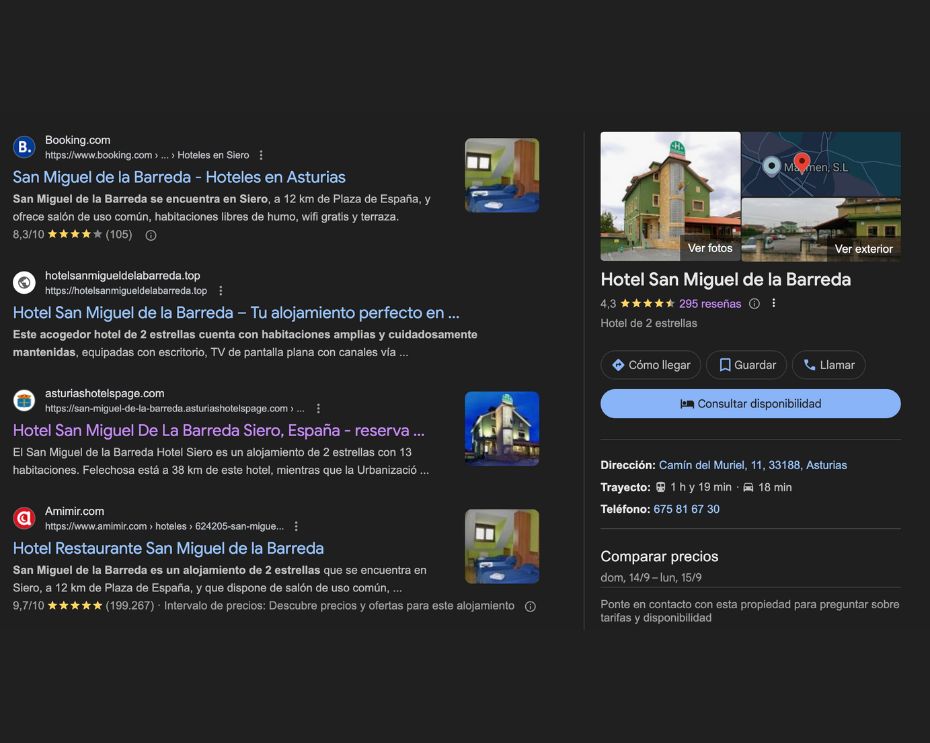This screenshot has width=930, height=743.
Task: Open Ver fotos hotel photo thumbnail
Action: [x=670, y=196]
